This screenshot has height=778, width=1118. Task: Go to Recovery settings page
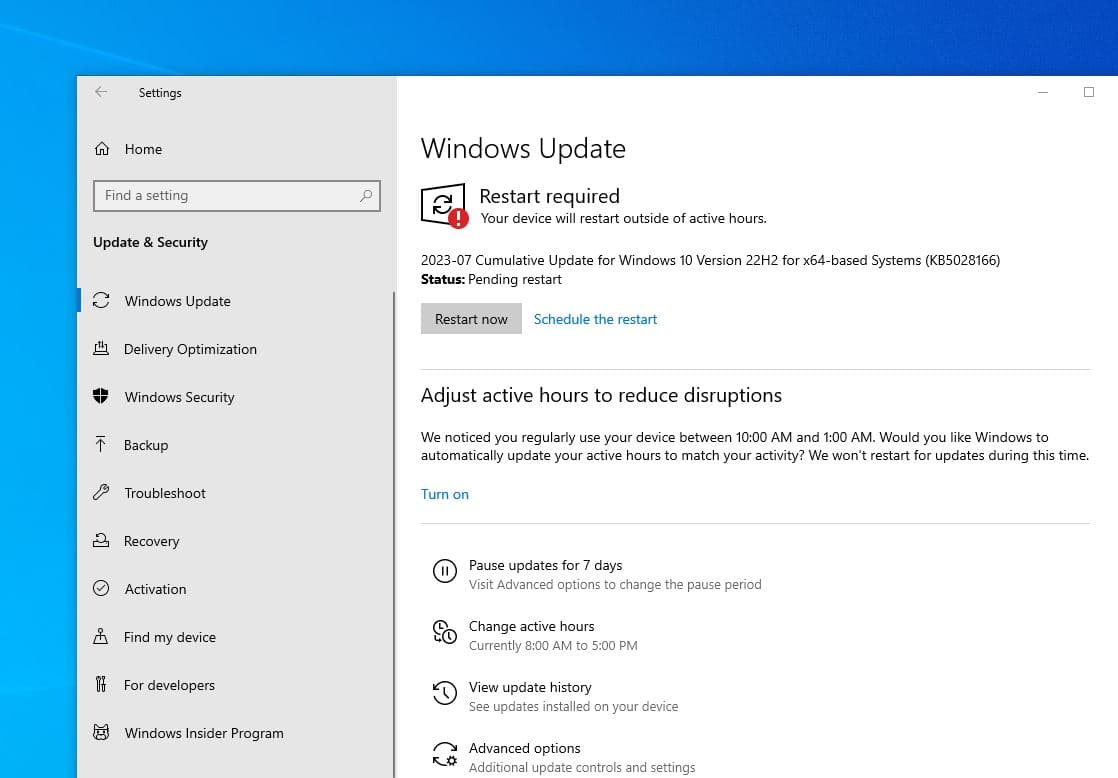(x=151, y=541)
